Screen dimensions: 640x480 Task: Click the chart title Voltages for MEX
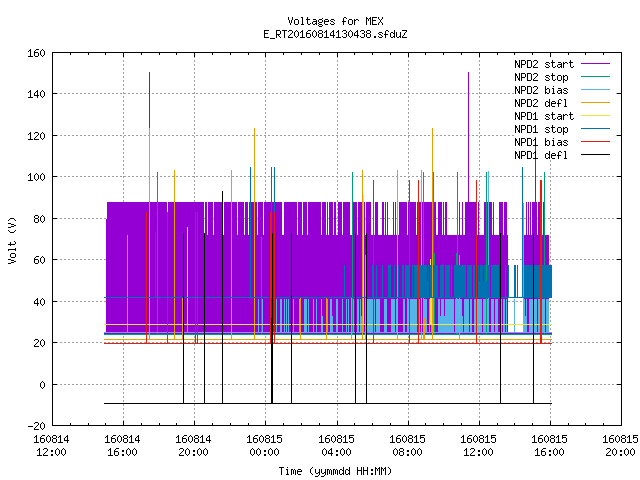pyautogui.click(x=335, y=21)
